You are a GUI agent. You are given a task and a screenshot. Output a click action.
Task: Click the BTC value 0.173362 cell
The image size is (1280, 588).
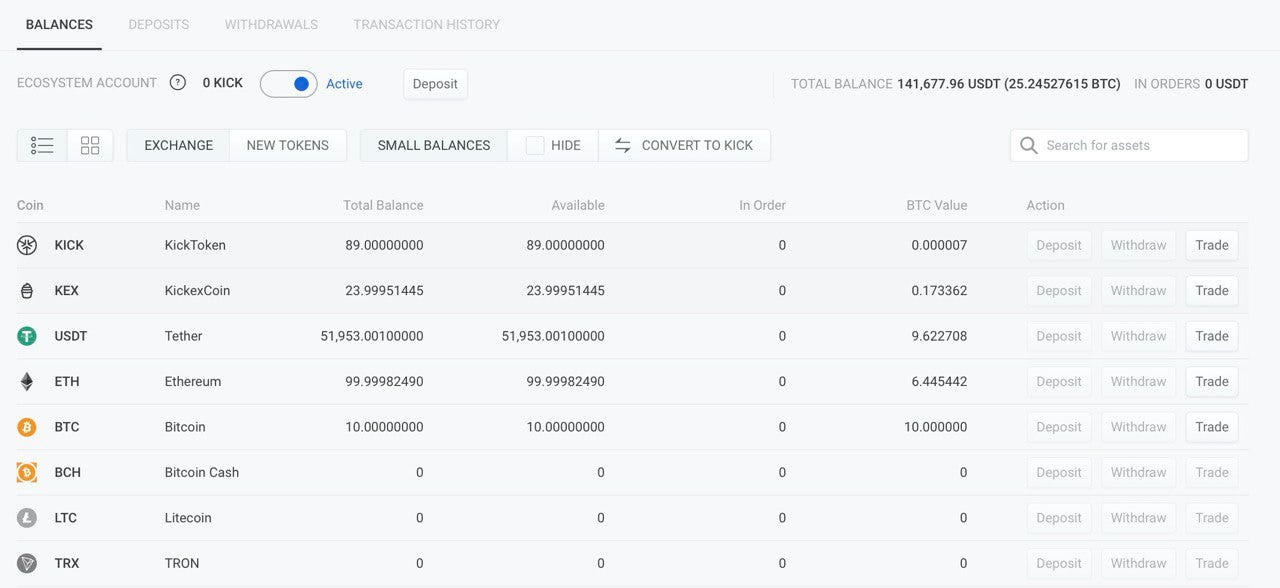(939, 291)
